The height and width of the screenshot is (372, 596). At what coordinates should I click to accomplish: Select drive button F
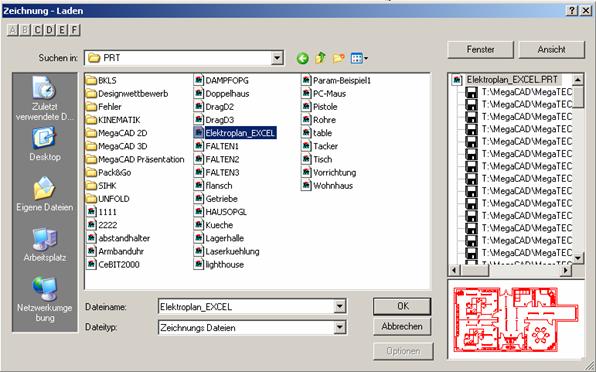[x=74, y=30]
